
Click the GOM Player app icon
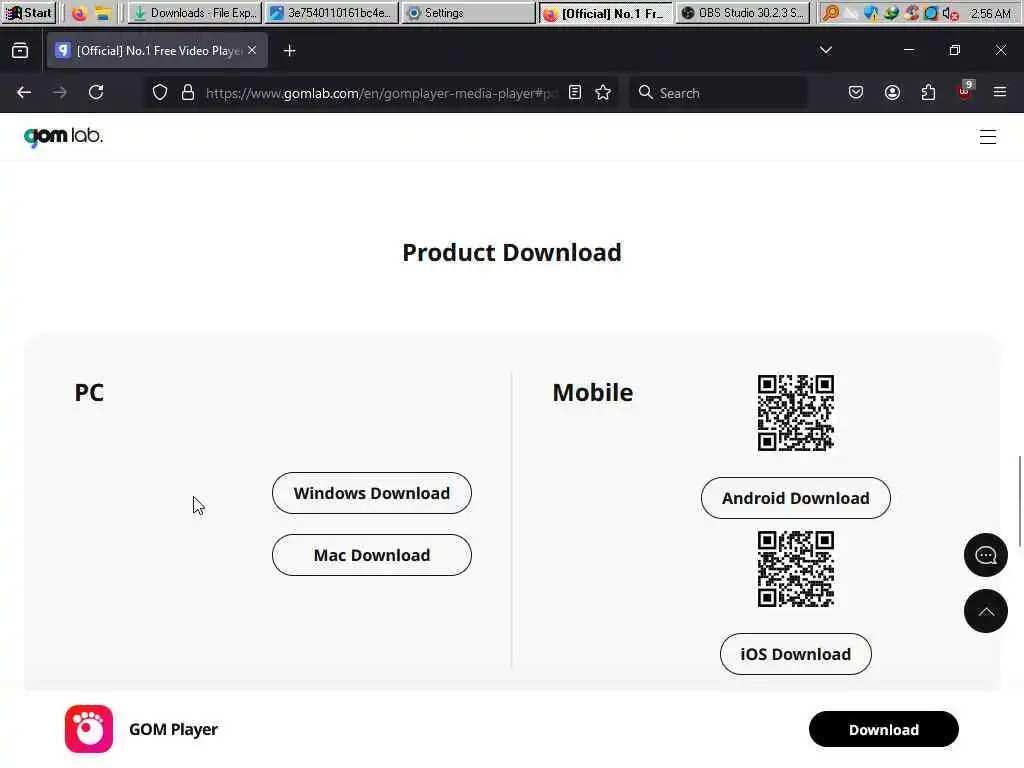89,729
